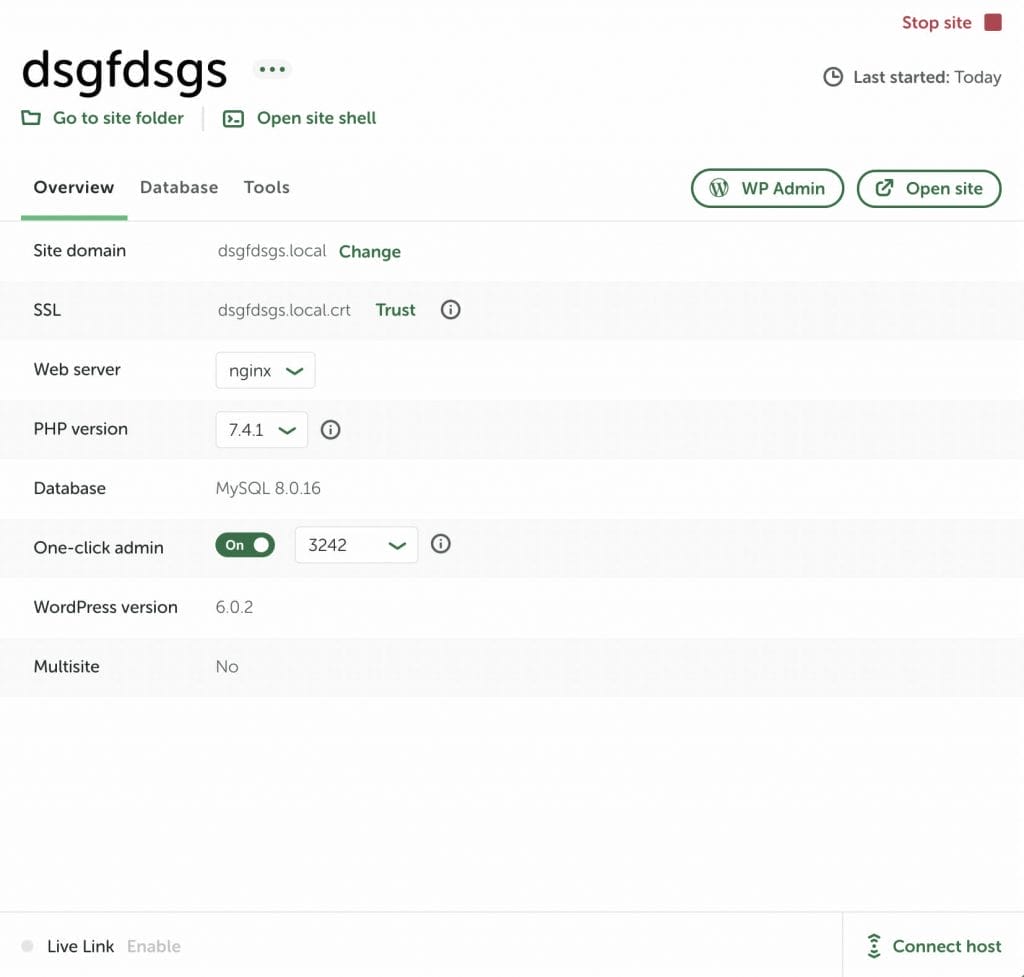Click the PHP version label

pos(80,429)
